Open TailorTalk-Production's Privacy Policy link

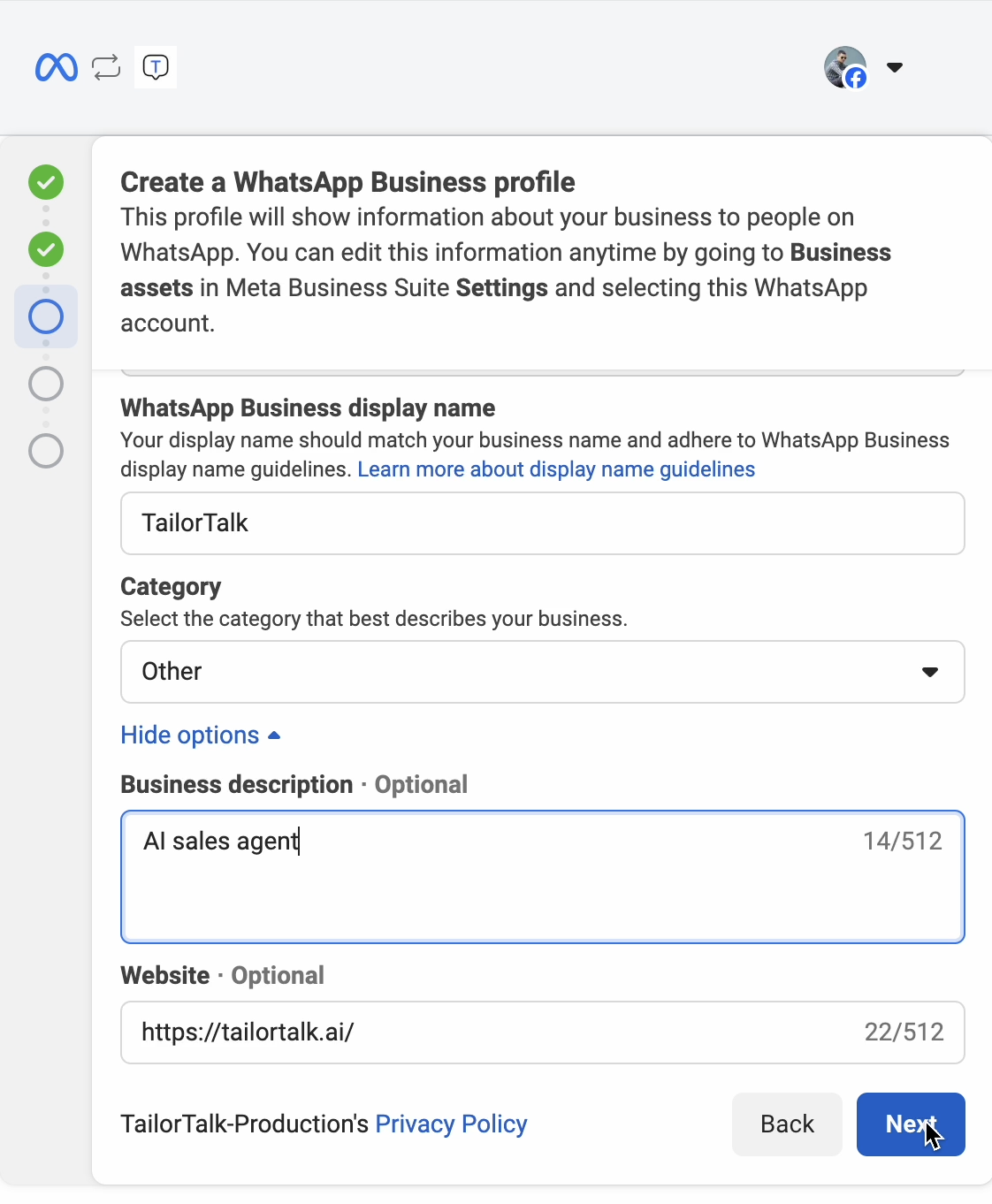coord(451,1124)
